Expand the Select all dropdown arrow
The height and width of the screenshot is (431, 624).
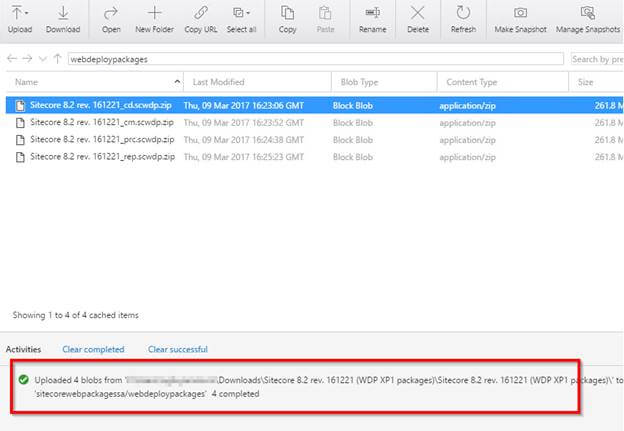[x=248, y=13]
